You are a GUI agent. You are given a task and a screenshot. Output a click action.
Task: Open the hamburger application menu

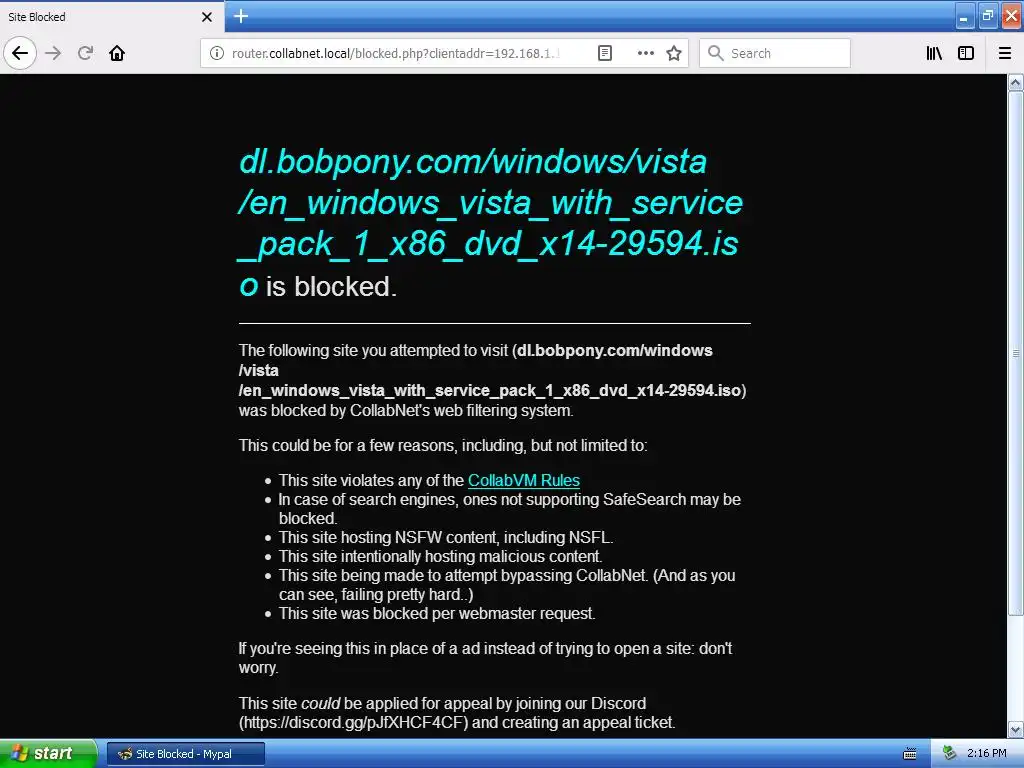pyautogui.click(x=1005, y=53)
